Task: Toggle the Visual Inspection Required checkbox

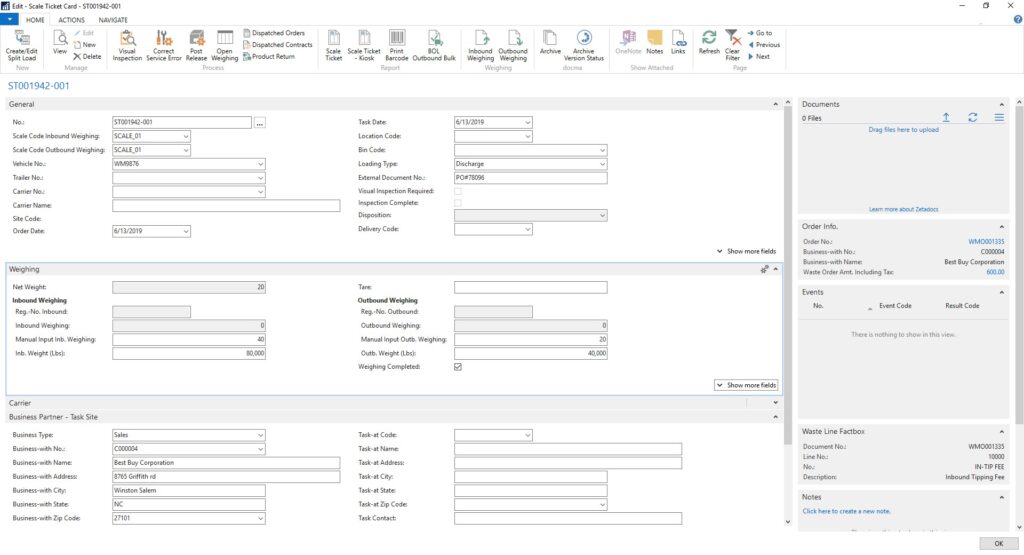Action: [458, 191]
